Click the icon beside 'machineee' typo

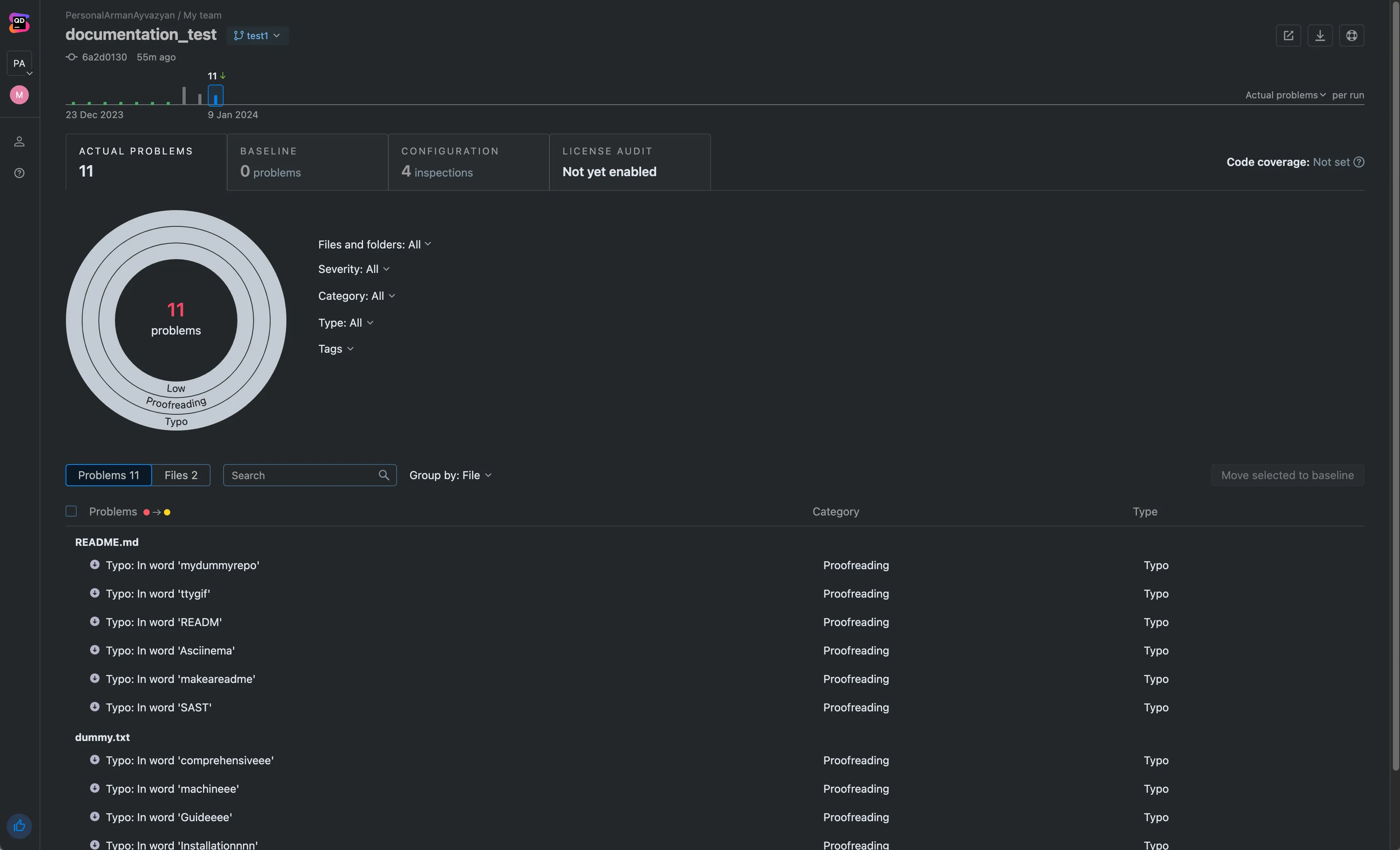pyautogui.click(x=95, y=788)
